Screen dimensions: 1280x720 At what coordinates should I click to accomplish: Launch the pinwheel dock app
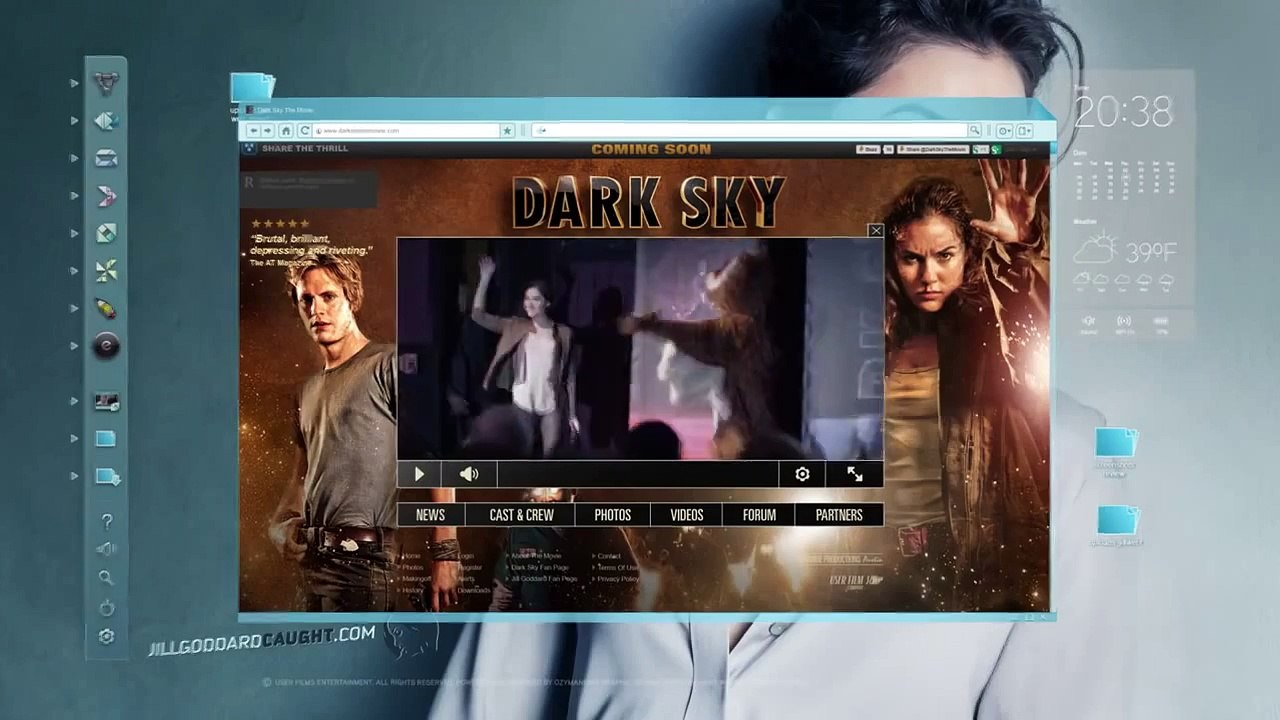[106, 271]
